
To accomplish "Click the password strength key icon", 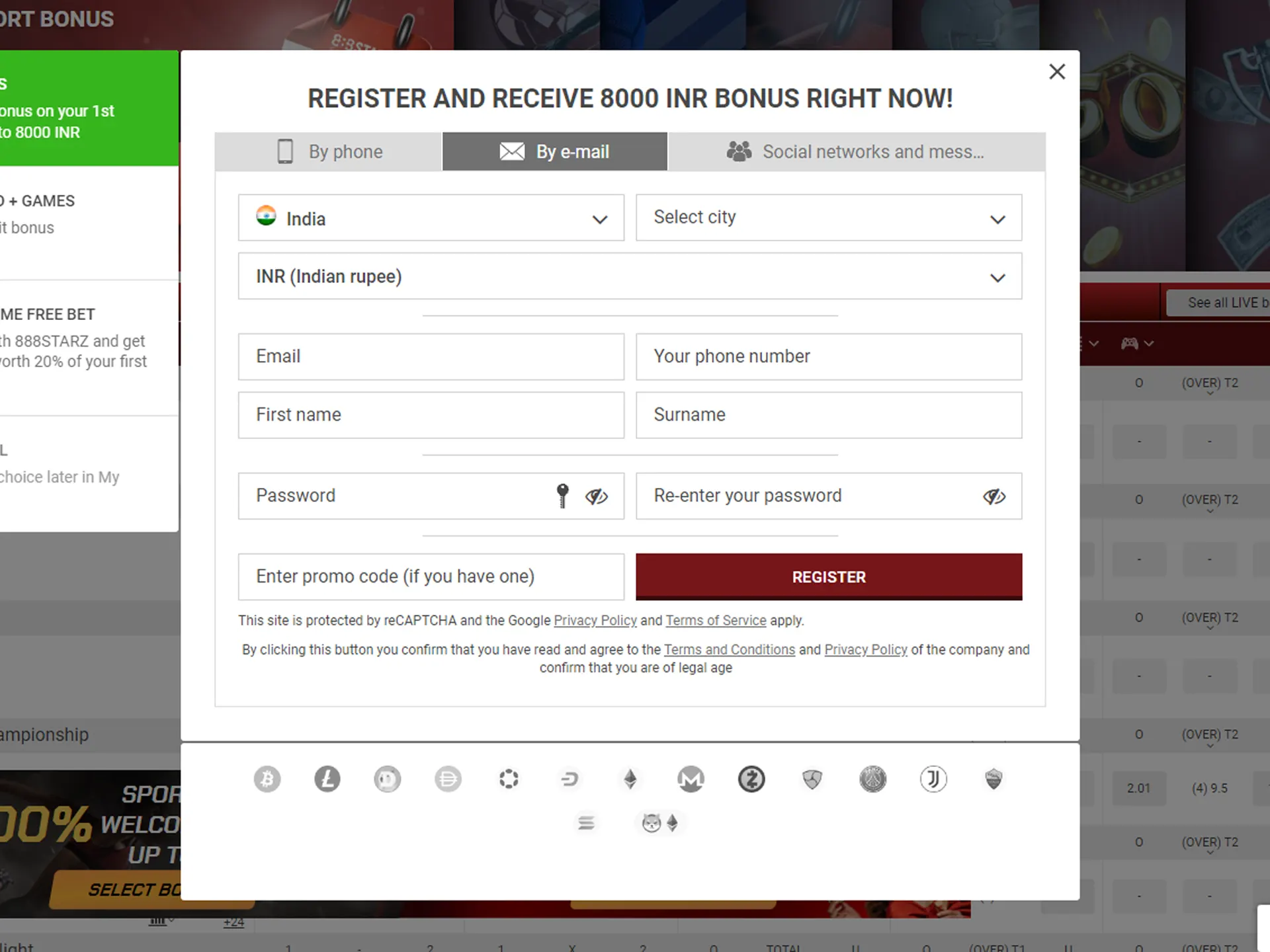I will [x=563, y=495].
